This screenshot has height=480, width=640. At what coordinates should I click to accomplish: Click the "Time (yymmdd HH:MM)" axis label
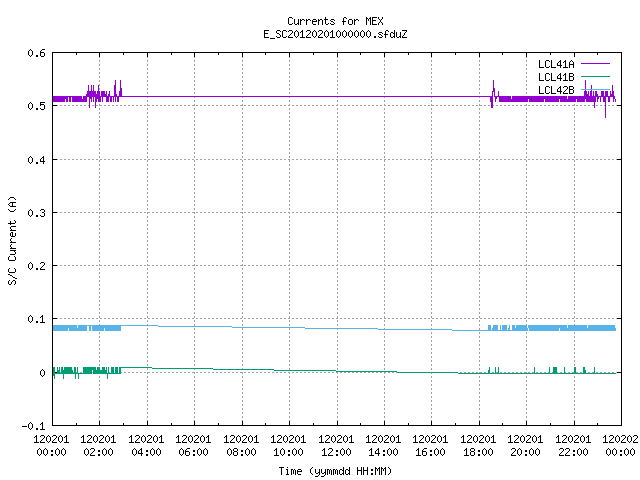pos(335,471)
